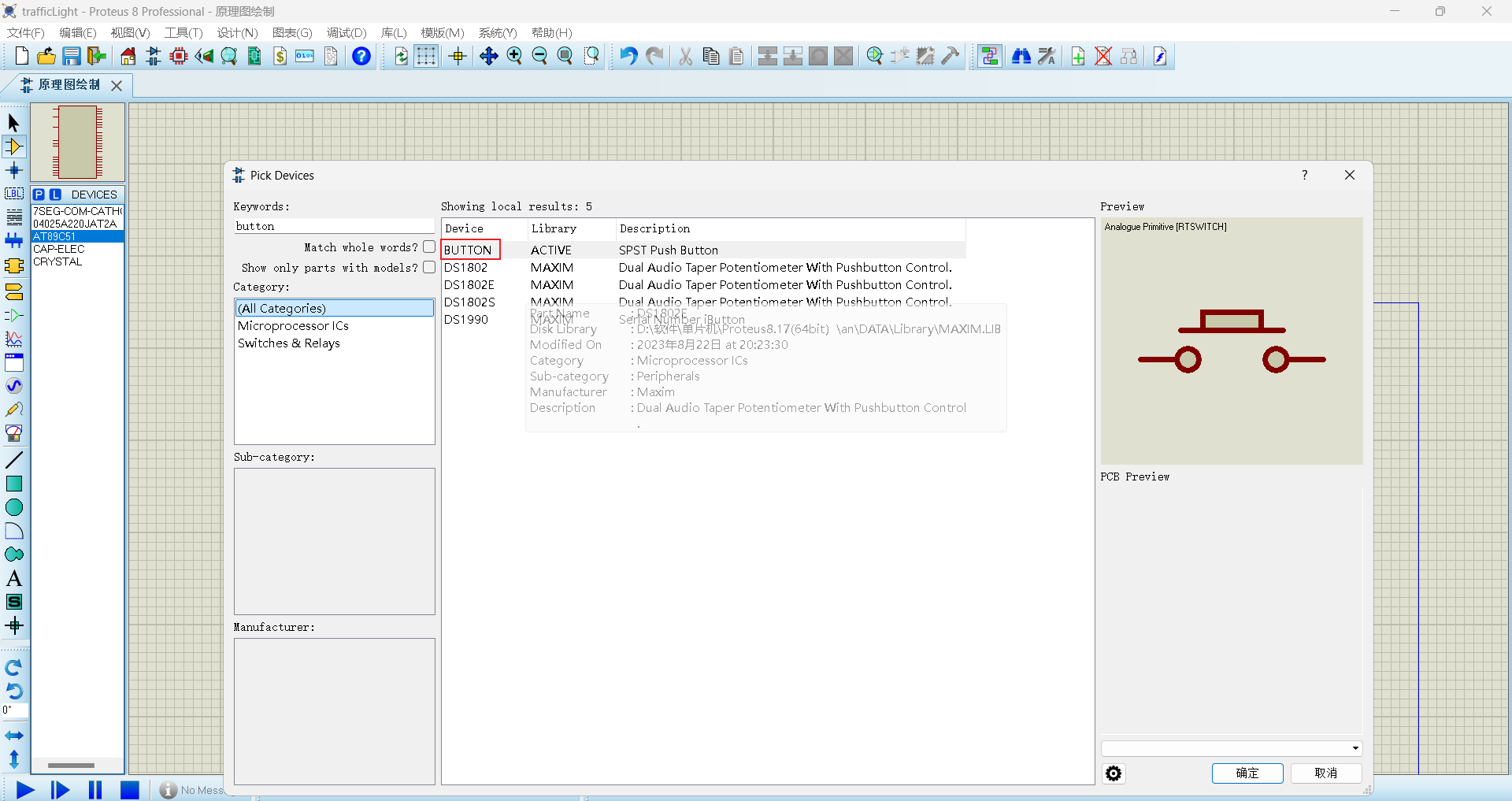Pause the simulation
The height and width of the screenshot is (801, 1512).
[95, 790]
